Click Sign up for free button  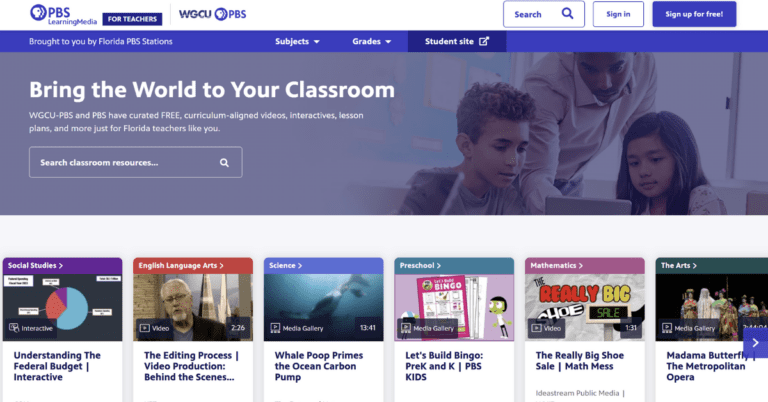click(x=694, y=14)
